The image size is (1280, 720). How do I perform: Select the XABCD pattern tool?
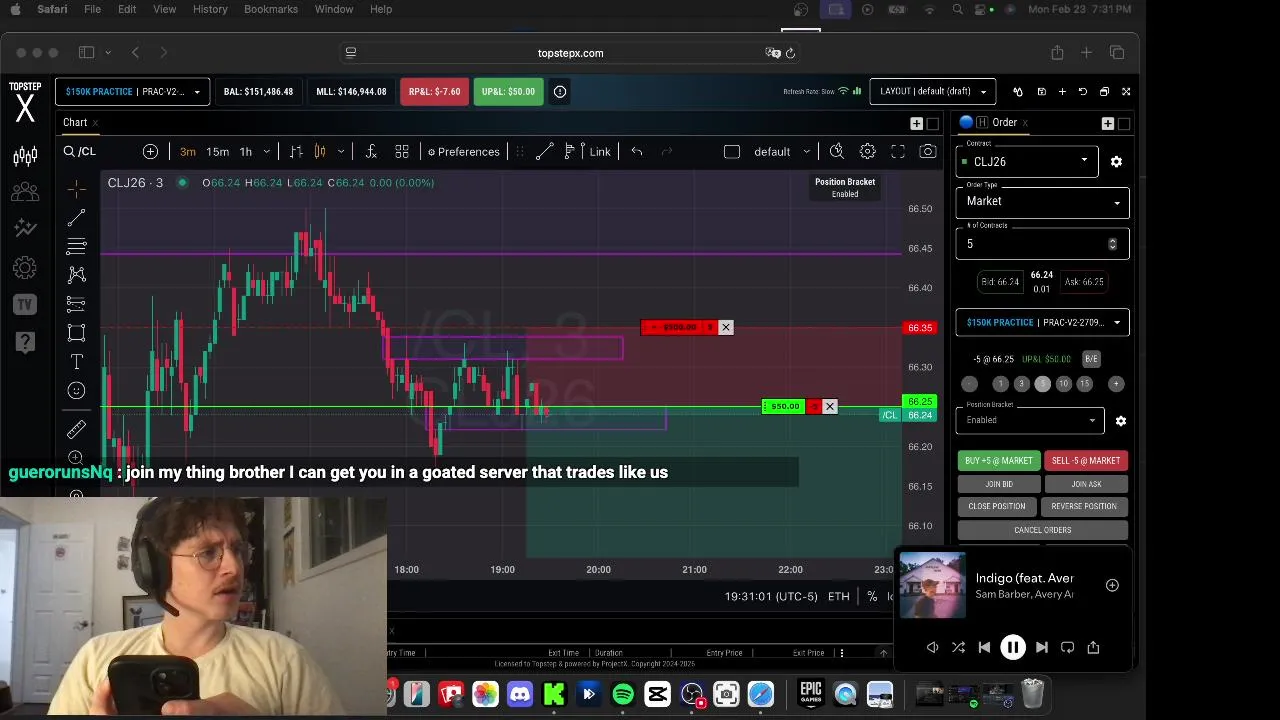pos(77,274)
